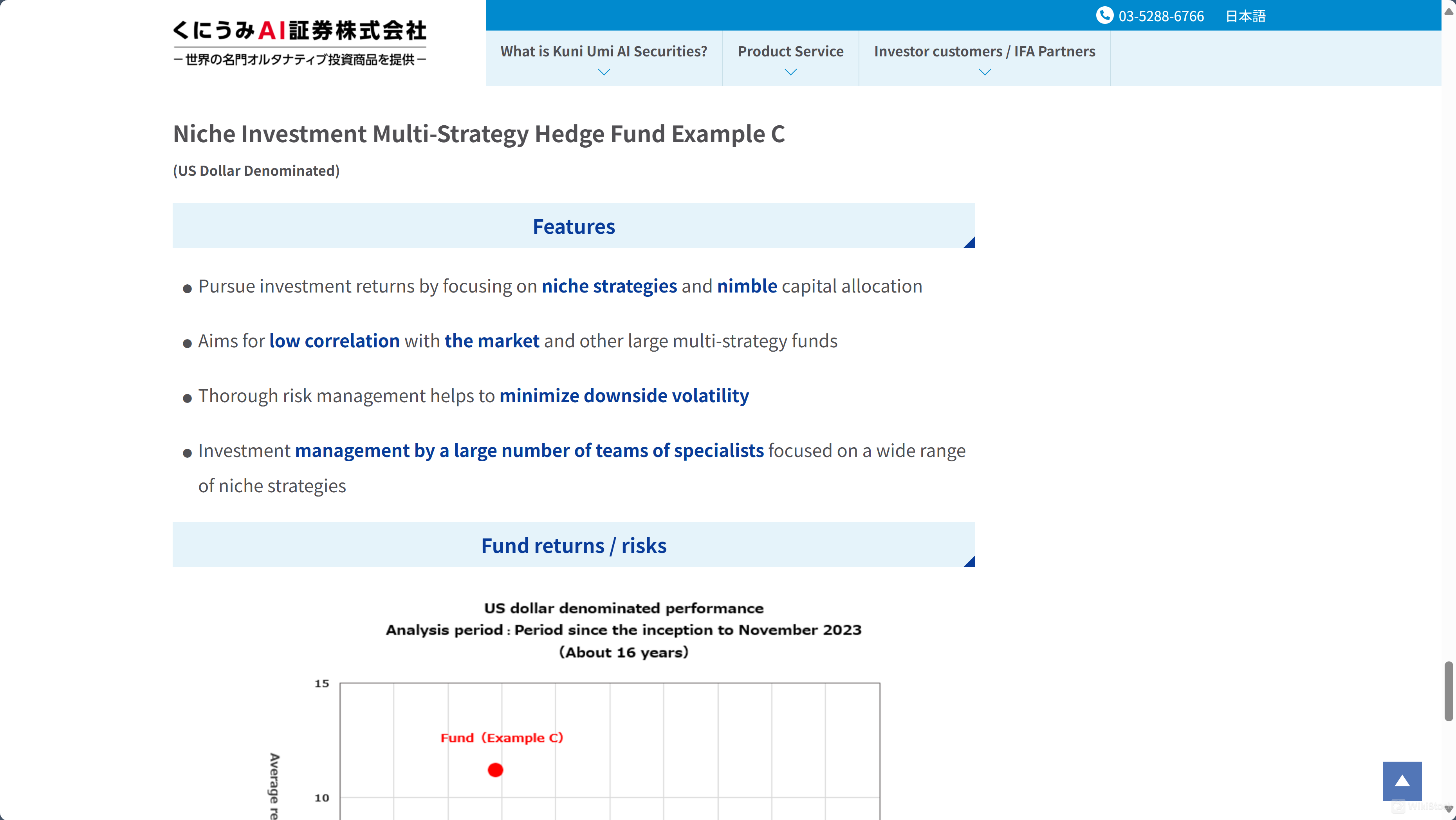Click the dropdown chevron under What is Kuni Umi AI Securities?
Viewport: 1456px width, 820px height.
(x=604, y=73)
